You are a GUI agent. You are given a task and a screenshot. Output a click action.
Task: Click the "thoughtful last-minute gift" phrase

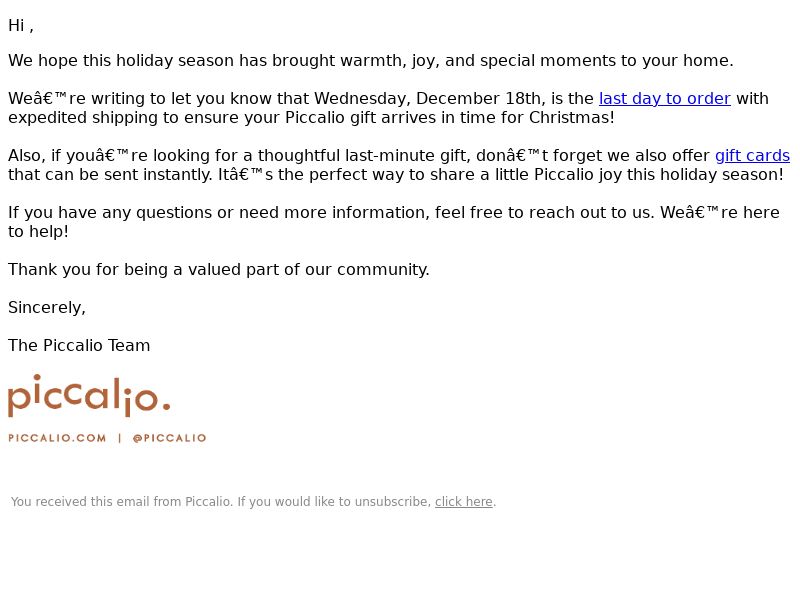tap(363, 156)
